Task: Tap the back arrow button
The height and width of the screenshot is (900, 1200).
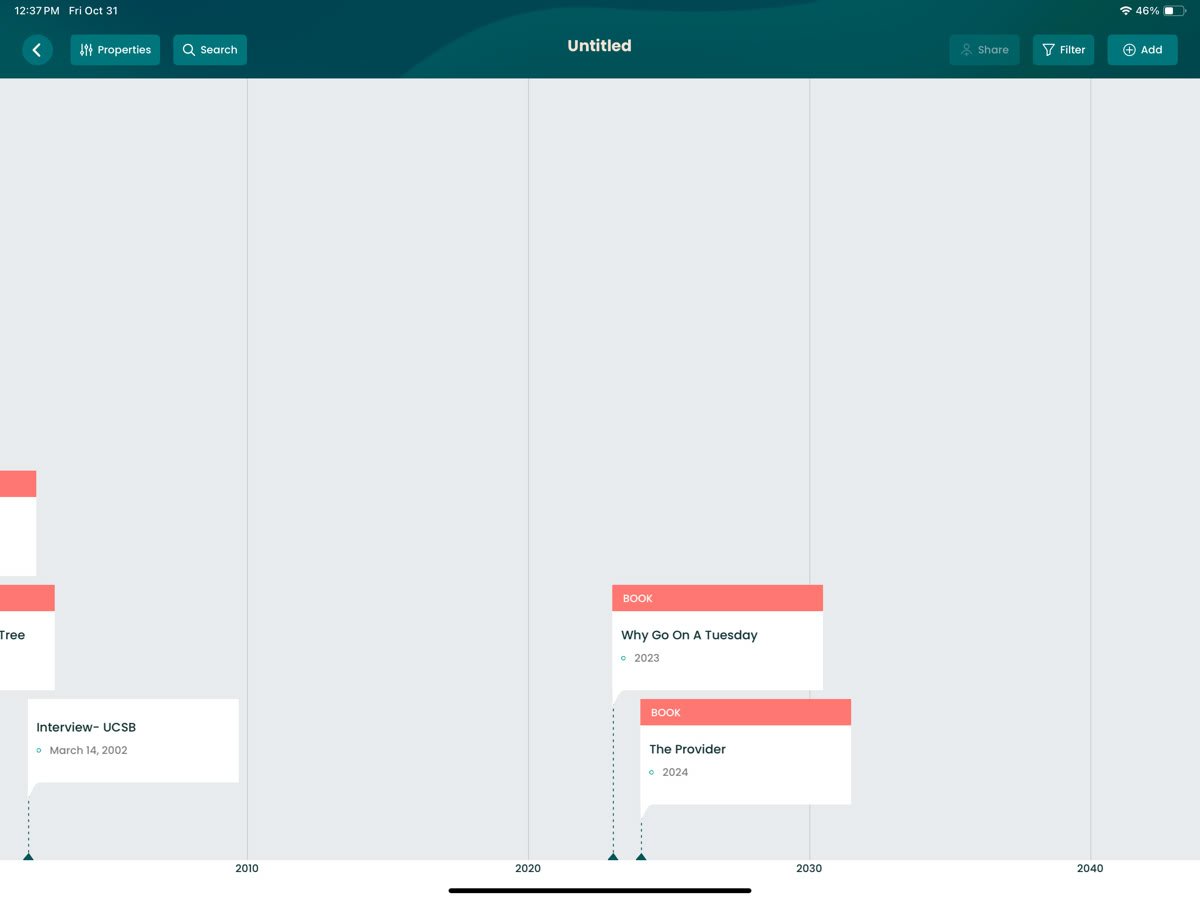Action: pyautogui.click(x=37, y=50)
